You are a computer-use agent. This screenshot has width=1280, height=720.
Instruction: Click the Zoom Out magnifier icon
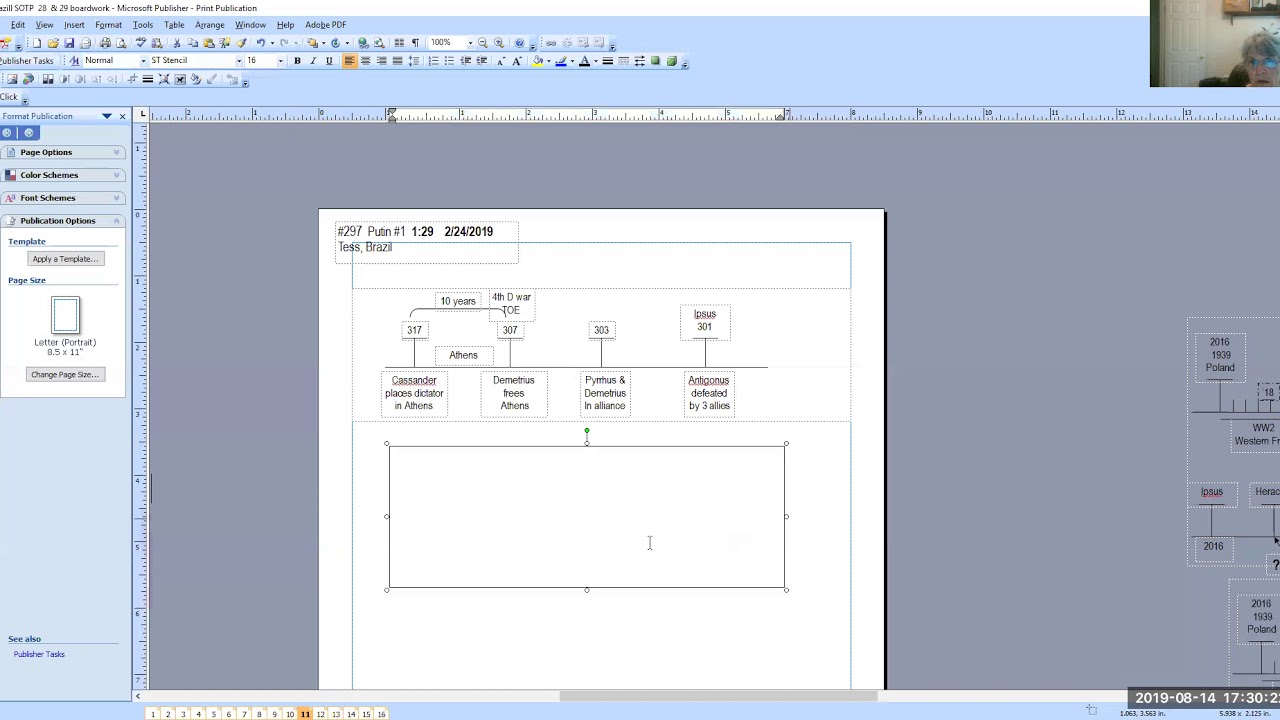pos(482,43)
